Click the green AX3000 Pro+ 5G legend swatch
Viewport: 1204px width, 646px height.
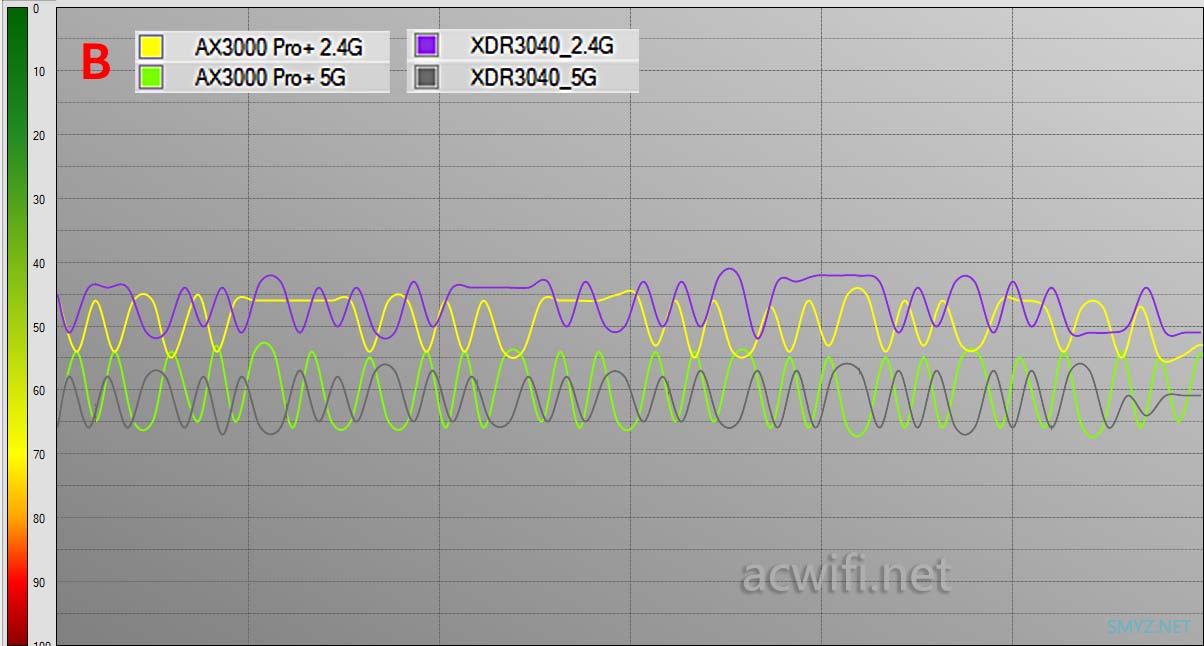151,77
